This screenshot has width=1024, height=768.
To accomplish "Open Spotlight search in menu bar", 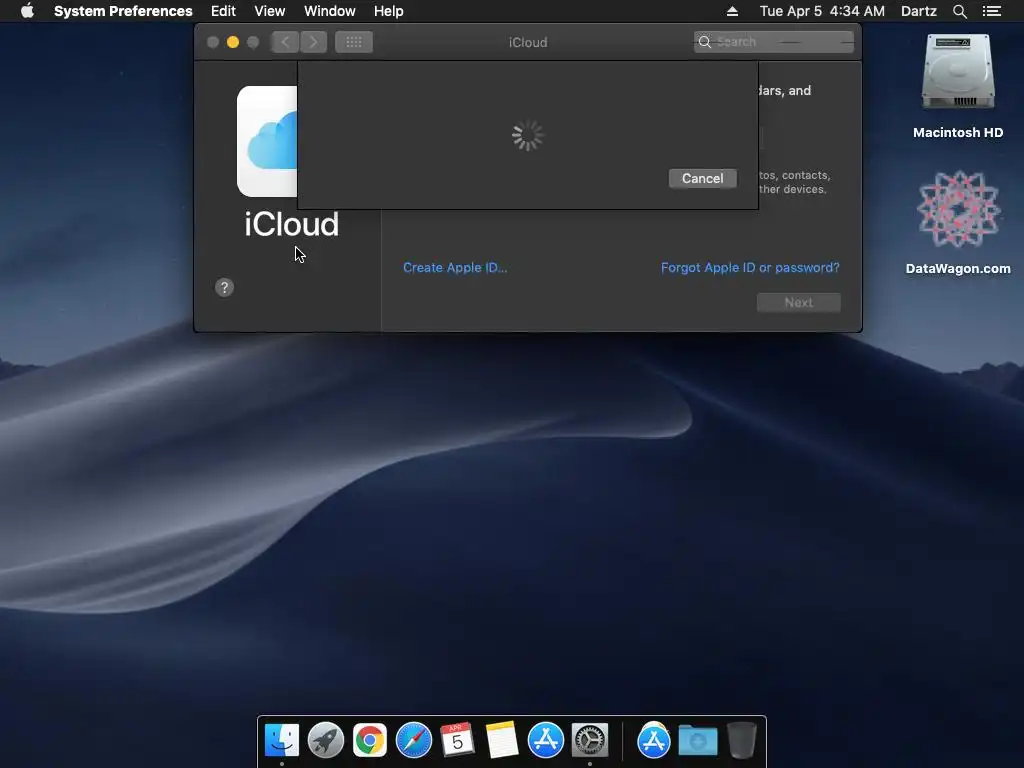I will [x=959, y=11].
